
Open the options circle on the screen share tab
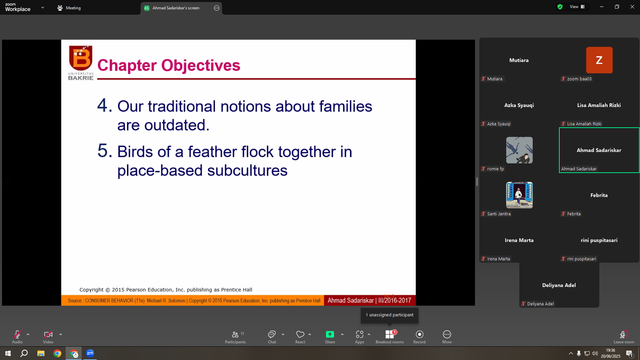[216, 8]
